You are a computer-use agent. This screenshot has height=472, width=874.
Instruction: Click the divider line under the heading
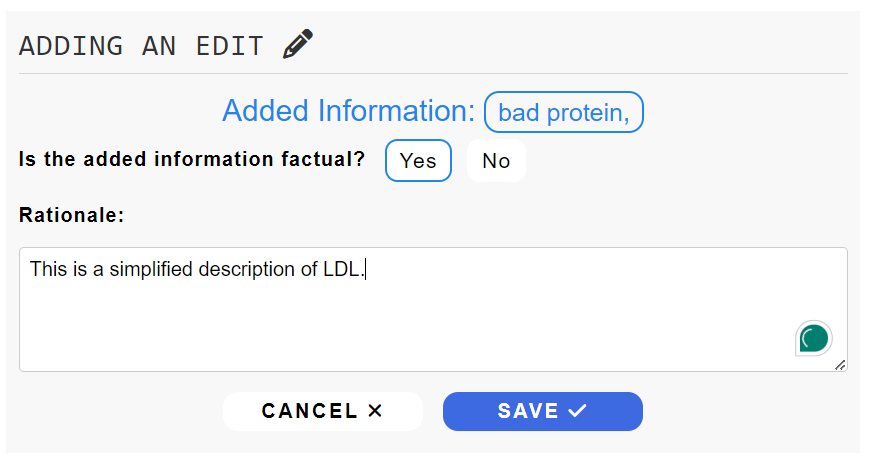coord(433,74)
